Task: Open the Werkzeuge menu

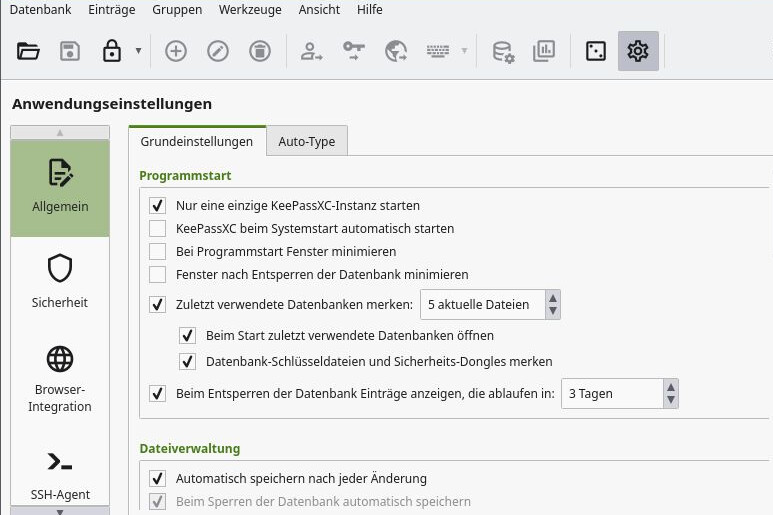Action: (x=250, y=10)
